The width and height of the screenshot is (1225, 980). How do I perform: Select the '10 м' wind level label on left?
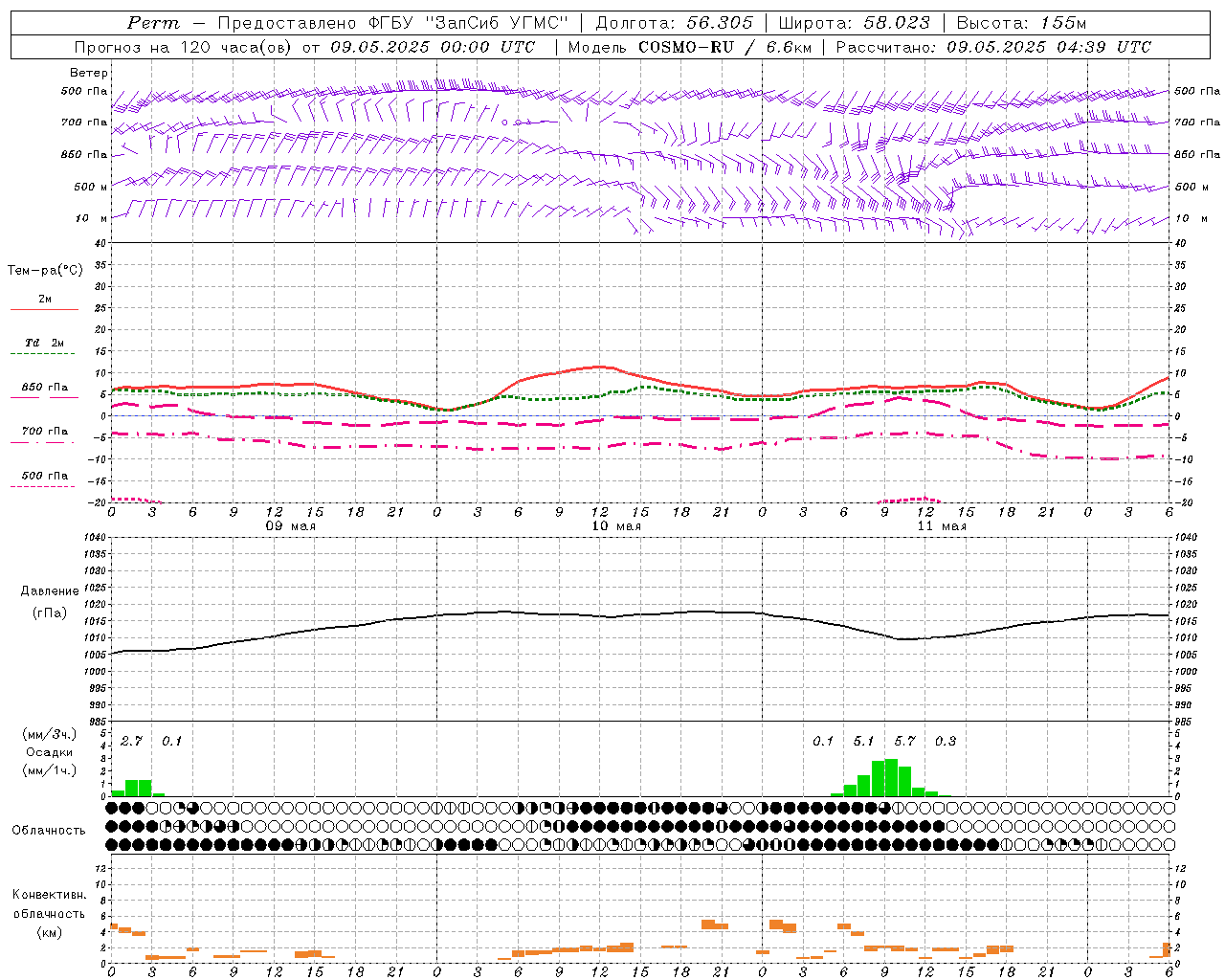[93, 219]
